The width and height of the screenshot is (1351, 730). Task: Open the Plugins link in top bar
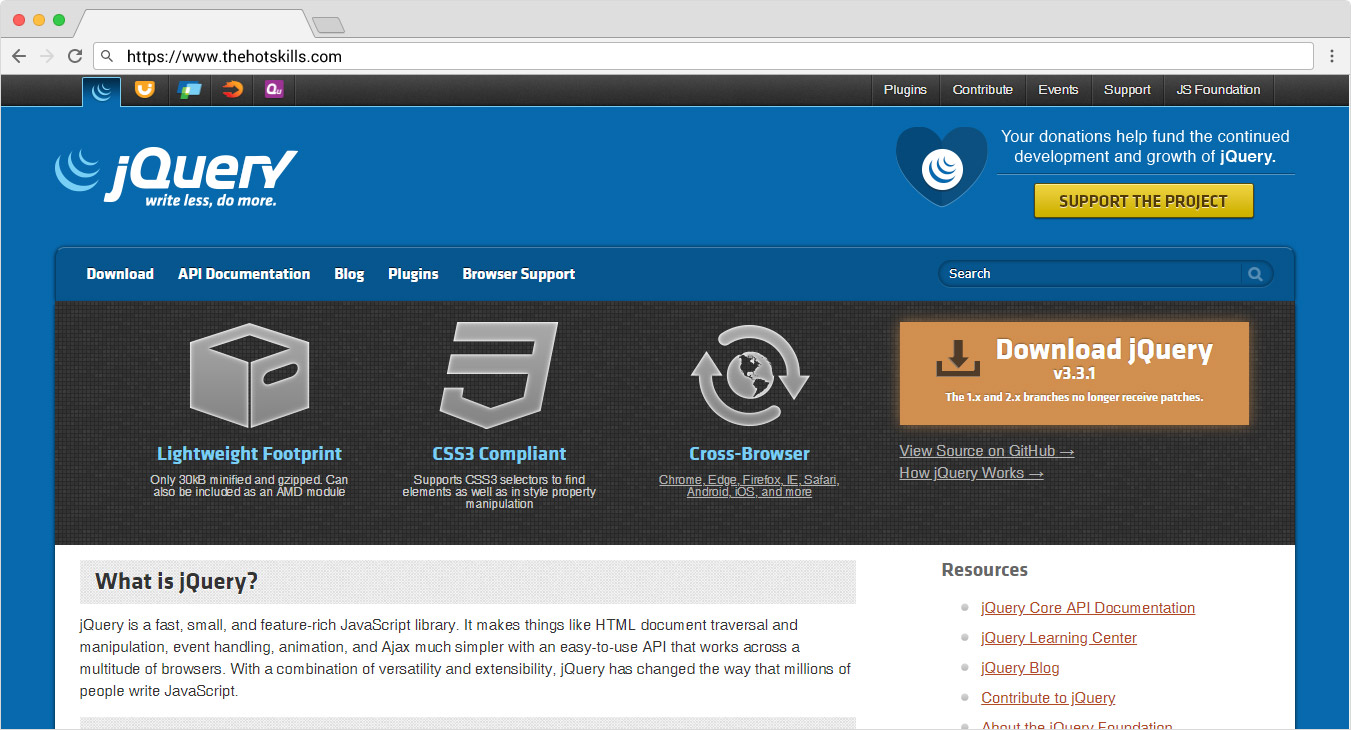coord(905,90)
